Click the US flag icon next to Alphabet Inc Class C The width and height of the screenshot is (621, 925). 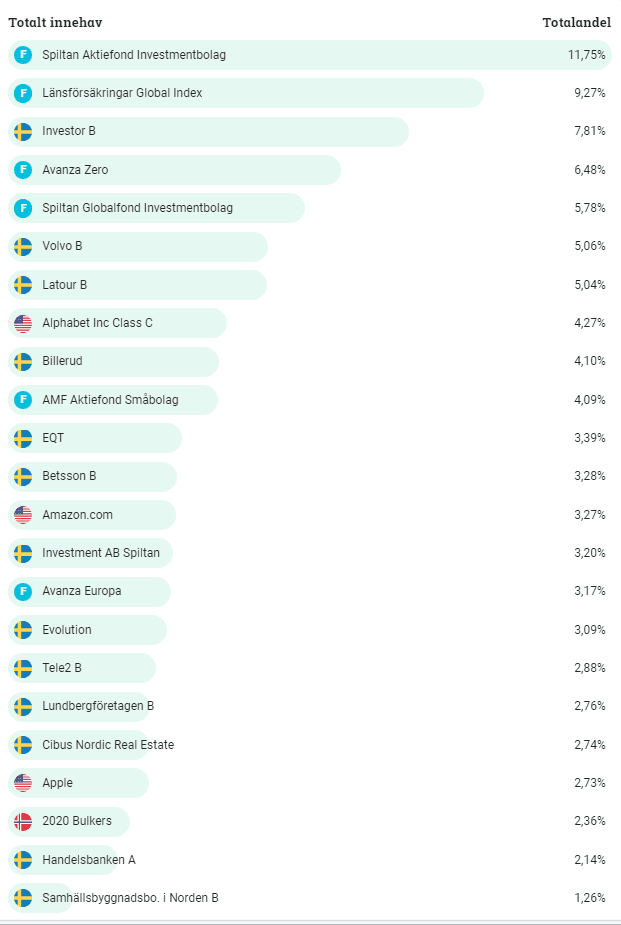[x=23, y=323]
